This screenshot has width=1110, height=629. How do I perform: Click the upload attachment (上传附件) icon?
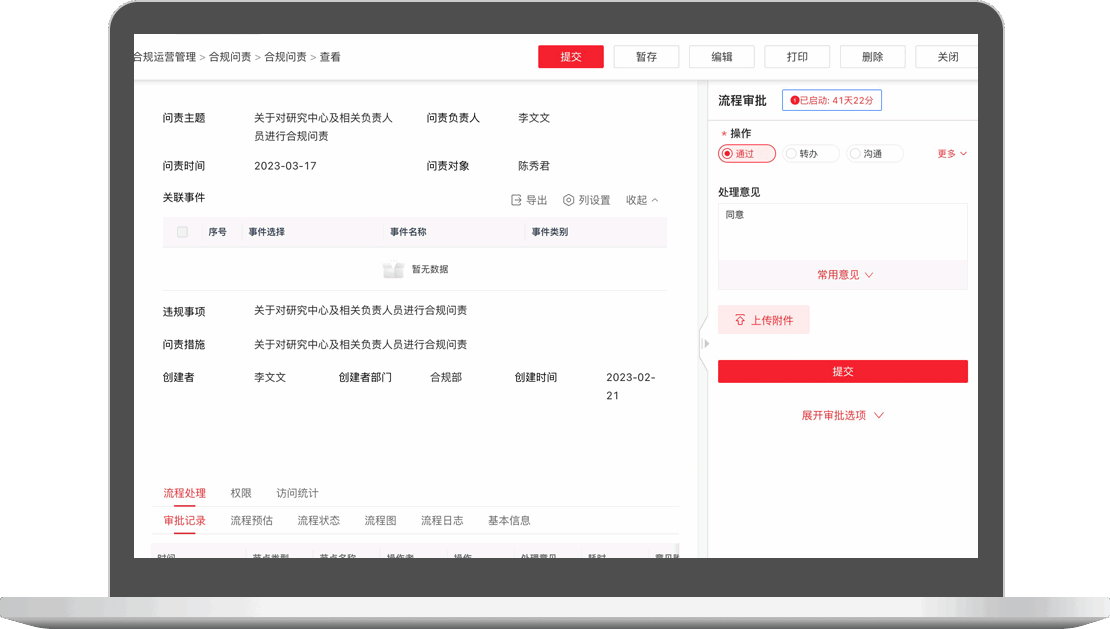740,320
